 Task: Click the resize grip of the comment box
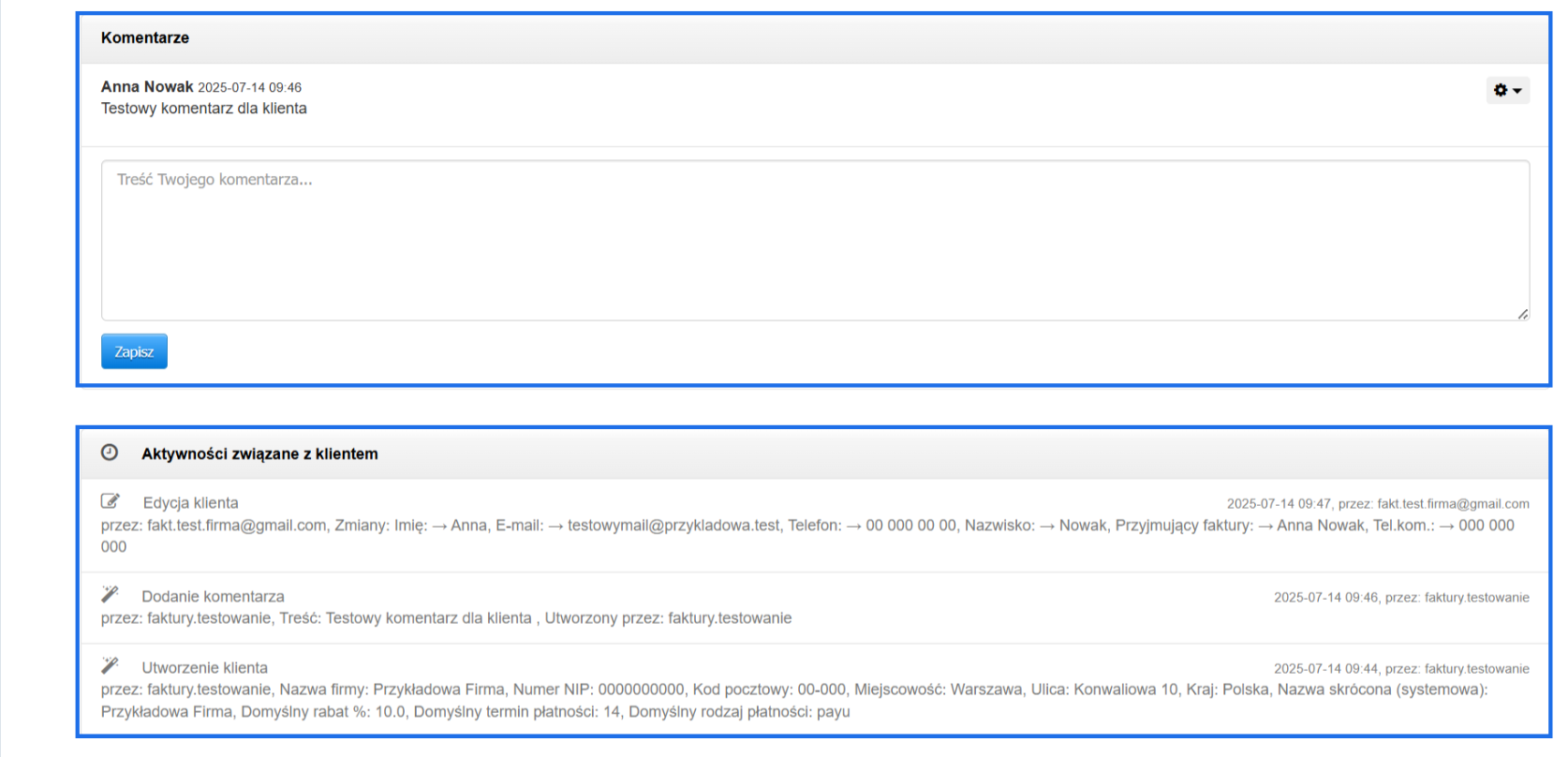tap(1523, 315)
